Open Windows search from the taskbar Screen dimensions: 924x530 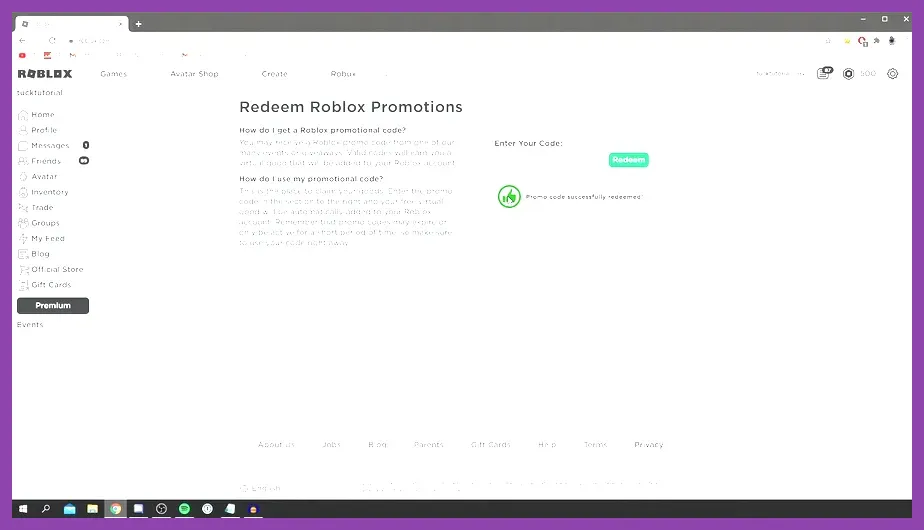[46, 509]
